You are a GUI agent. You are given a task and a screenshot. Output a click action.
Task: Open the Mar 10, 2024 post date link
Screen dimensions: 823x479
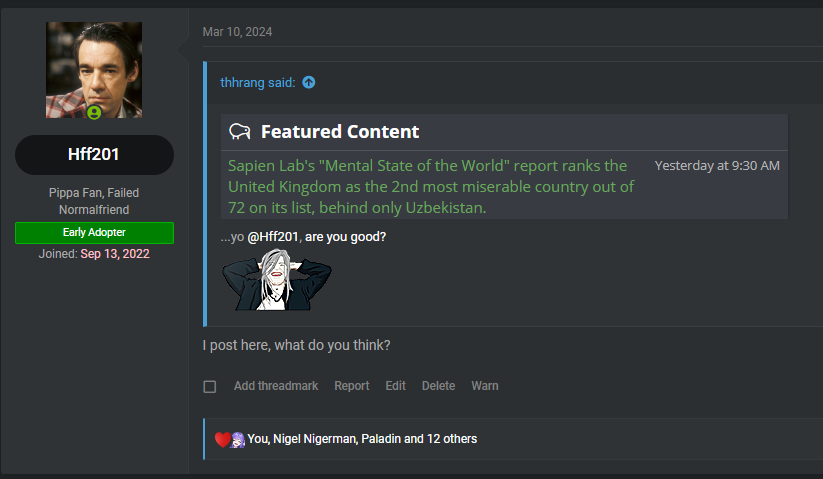pos(237,32)
